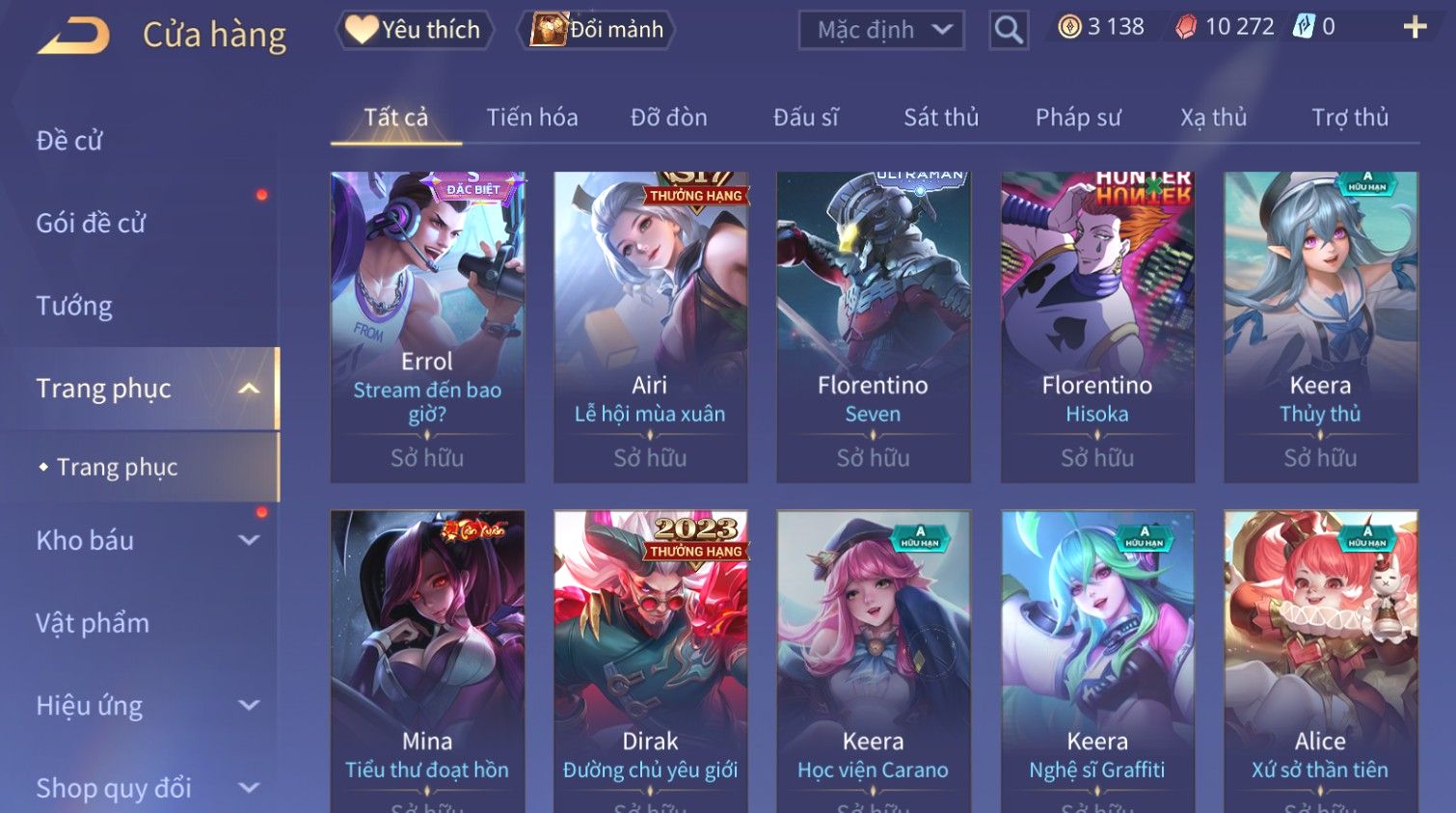The width and height of the screenshot is (1456, 813).
Task: Tap the blue voucher currency icon
Action: [1304, 27]
